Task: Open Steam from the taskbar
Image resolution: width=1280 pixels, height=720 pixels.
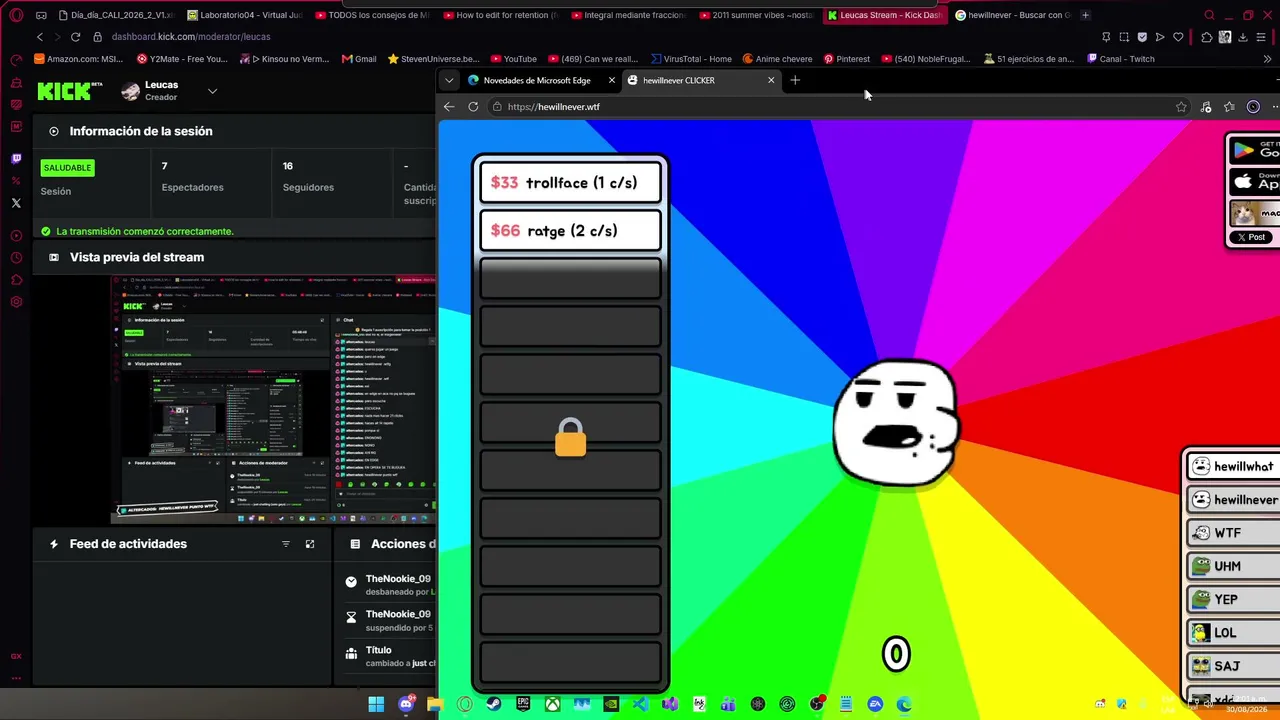Action: point(494,704)
